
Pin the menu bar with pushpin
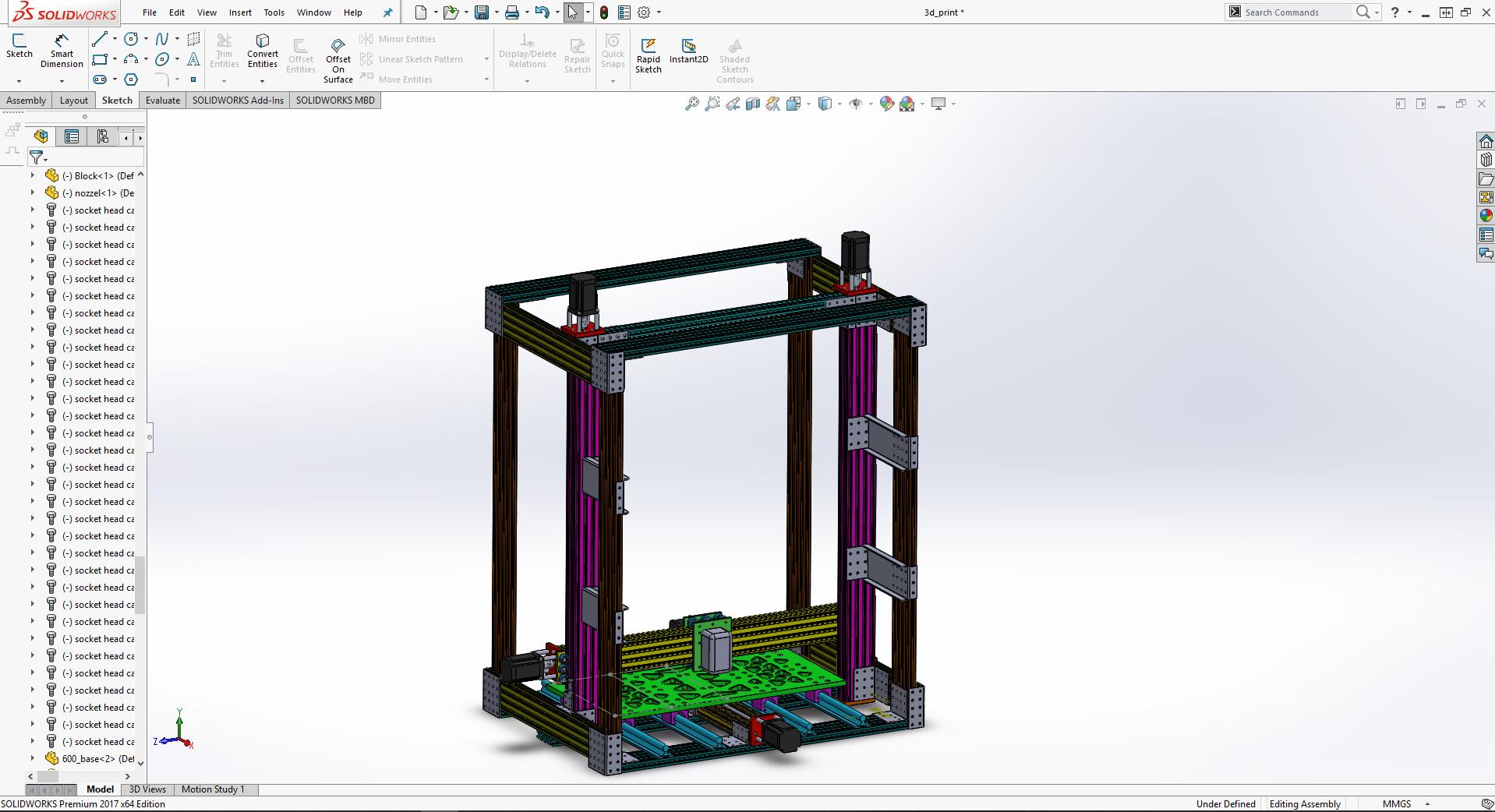coord(387,12)
